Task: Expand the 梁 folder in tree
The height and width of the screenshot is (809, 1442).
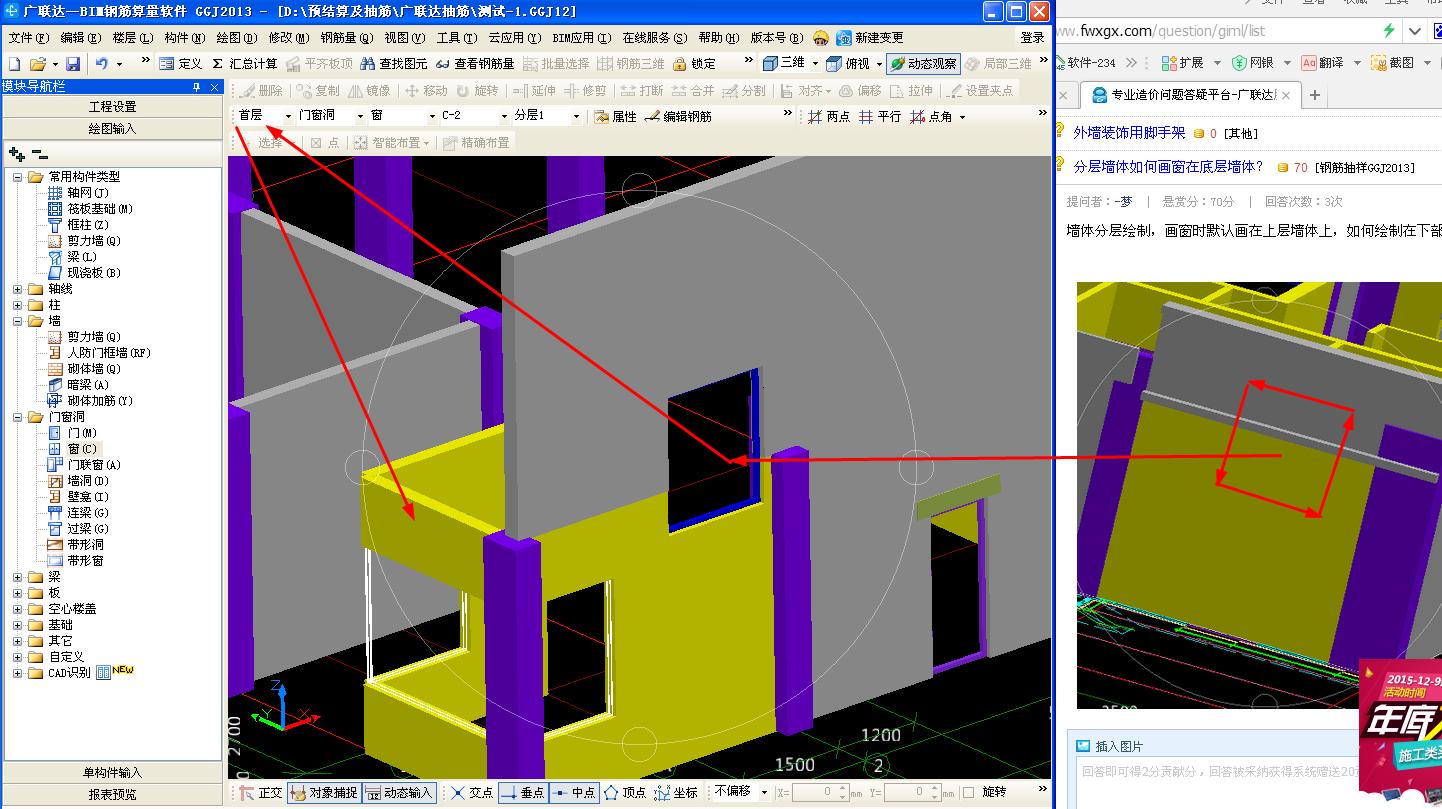Action: click(x=18, y=577)
